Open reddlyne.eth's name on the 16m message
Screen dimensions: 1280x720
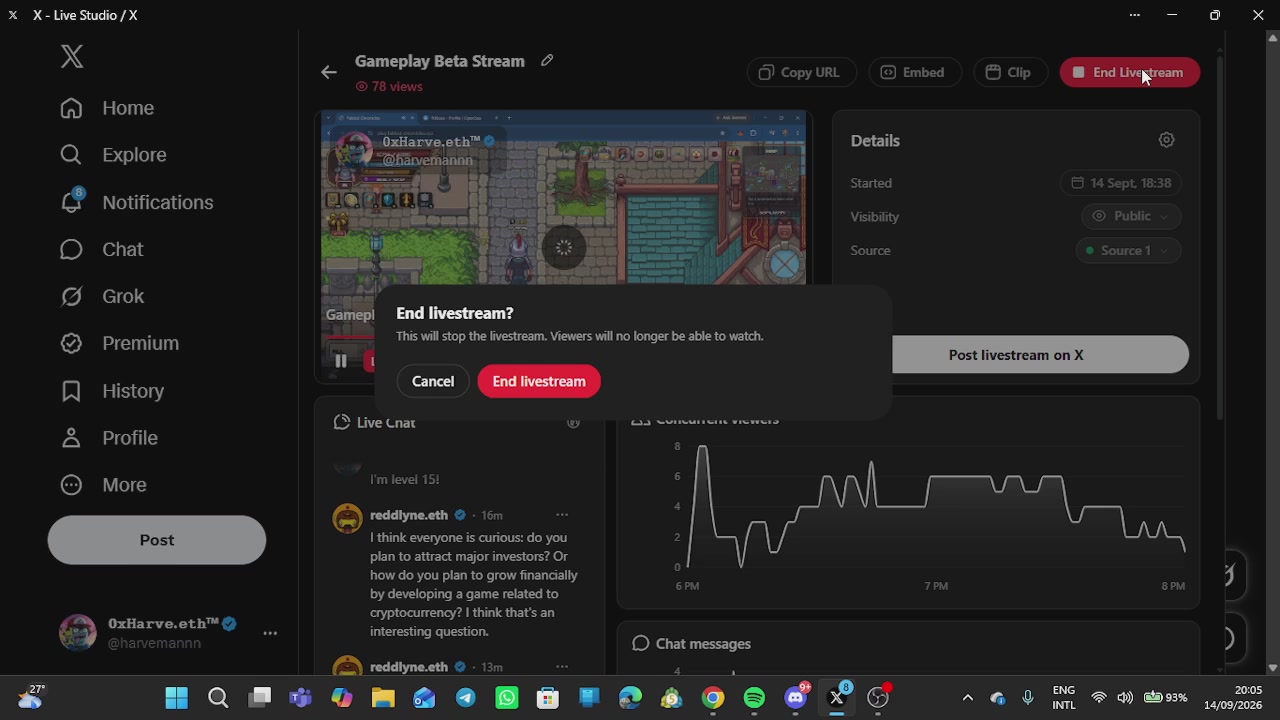(x=409, y=515)
